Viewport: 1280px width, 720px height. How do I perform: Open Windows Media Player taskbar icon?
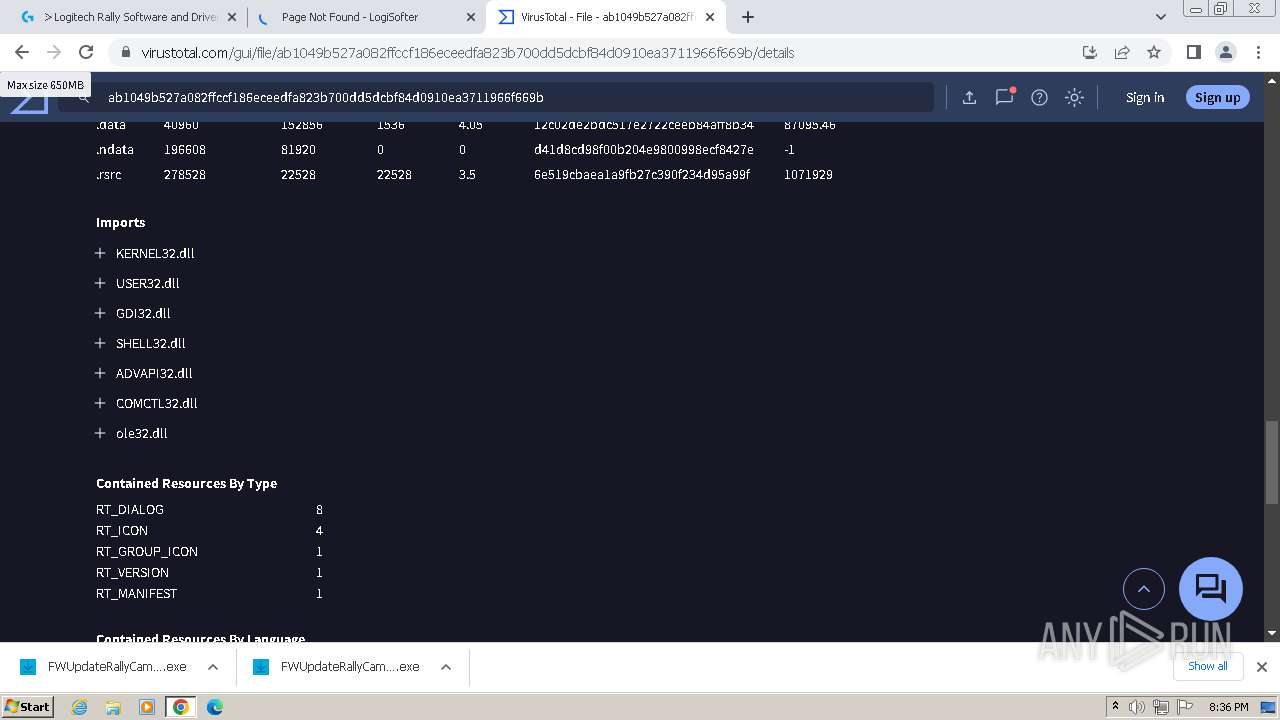tap(147, 706)
